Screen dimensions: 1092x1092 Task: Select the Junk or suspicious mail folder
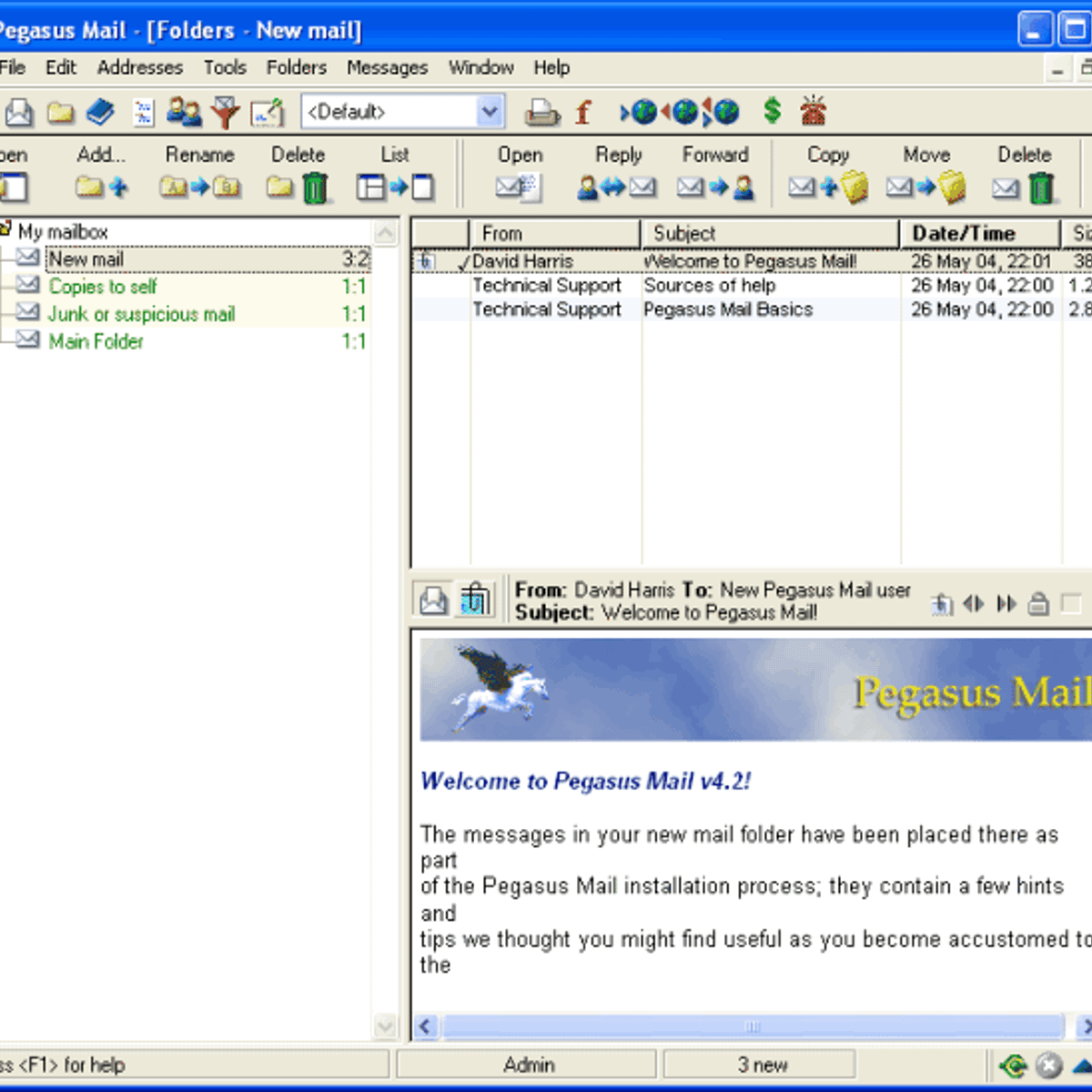(x=141, y=314)
